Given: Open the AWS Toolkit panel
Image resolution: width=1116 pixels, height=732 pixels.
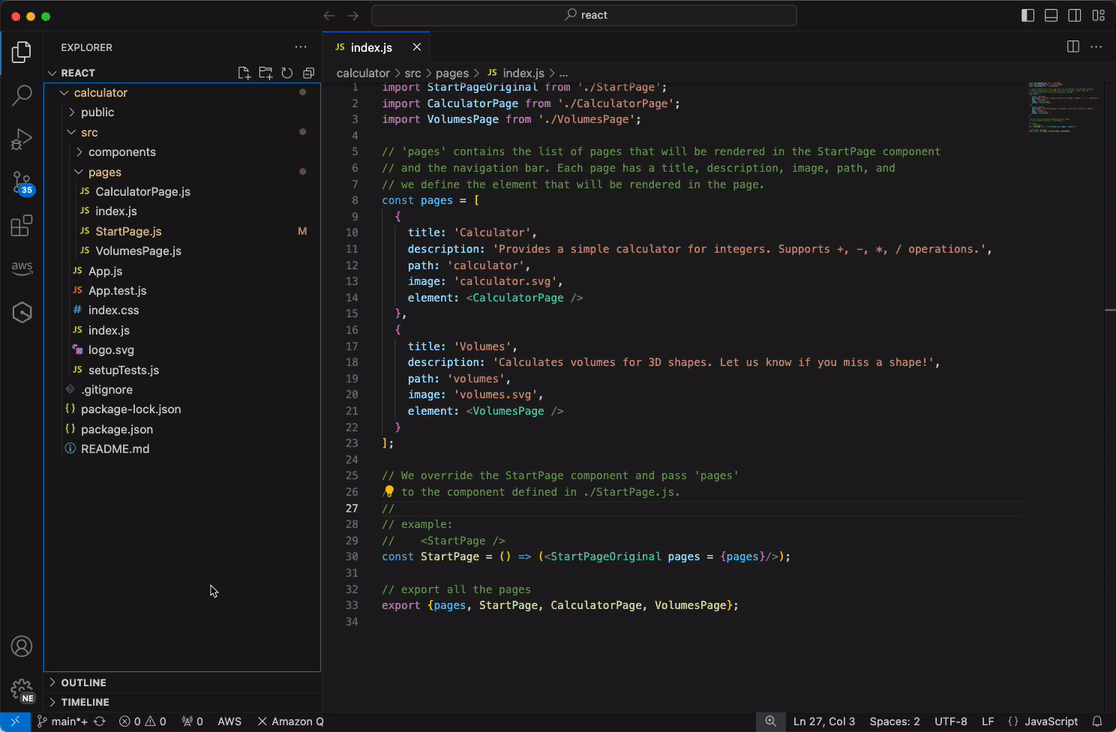Looking at the screenshot, I should [21, 268].
